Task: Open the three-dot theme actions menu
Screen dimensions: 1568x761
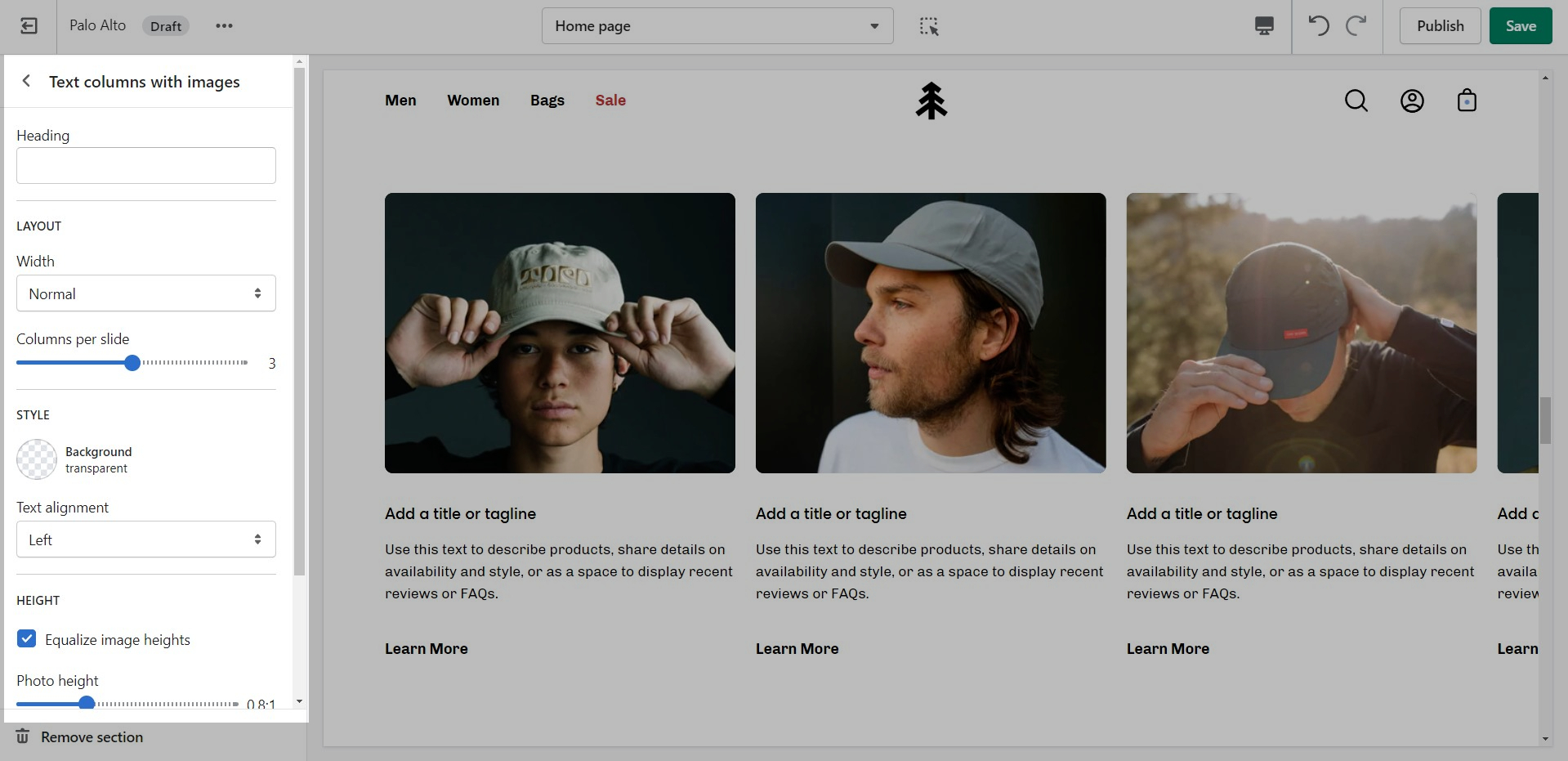Action: pos(224,26)
